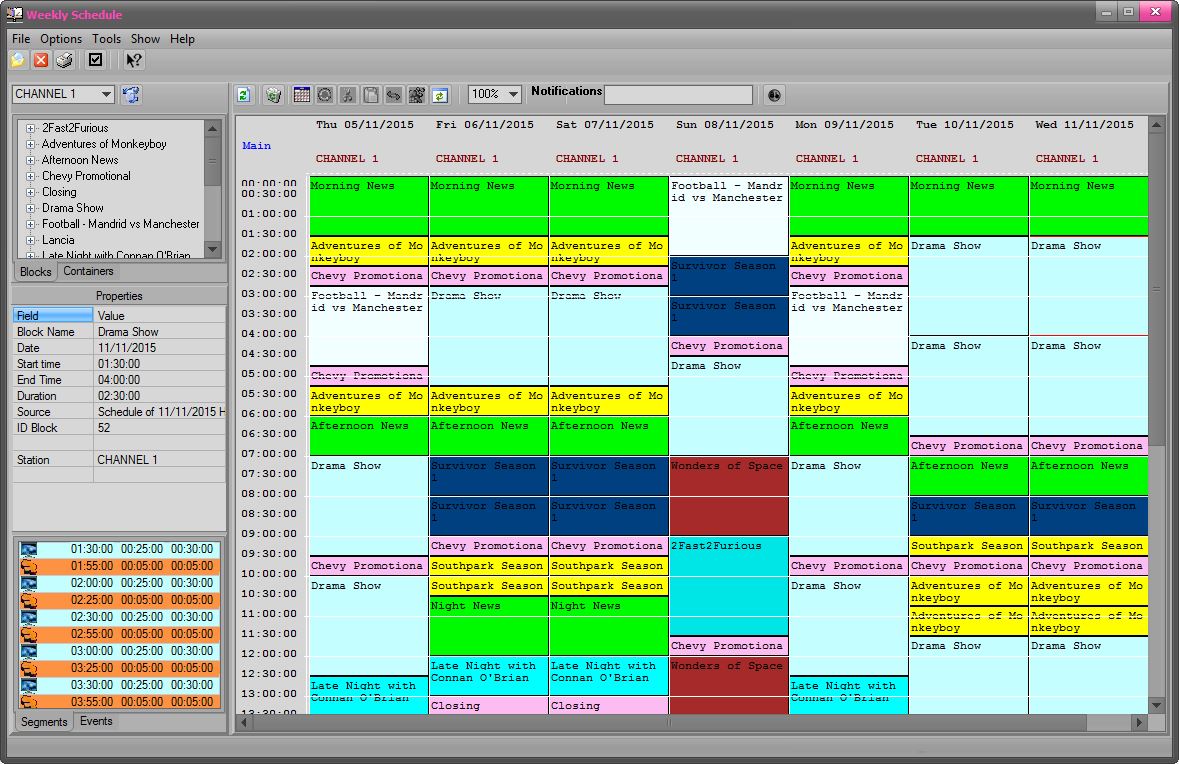Click the scissors cut icon
Image resolution: width=1179 pixels, height=764 pixels.
pos(348,94)
